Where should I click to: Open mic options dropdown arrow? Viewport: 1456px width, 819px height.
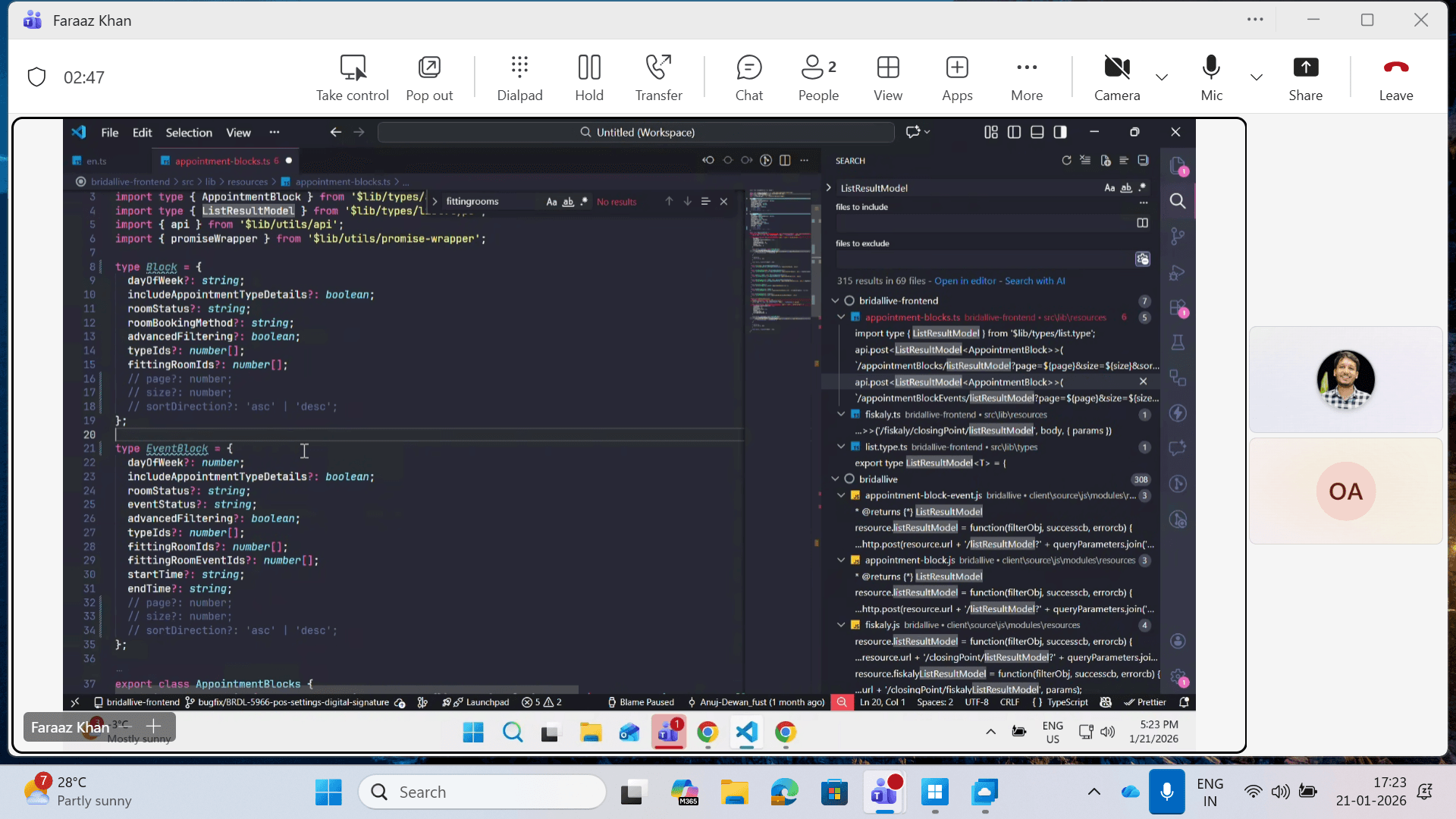click(x=1257, y=77)
